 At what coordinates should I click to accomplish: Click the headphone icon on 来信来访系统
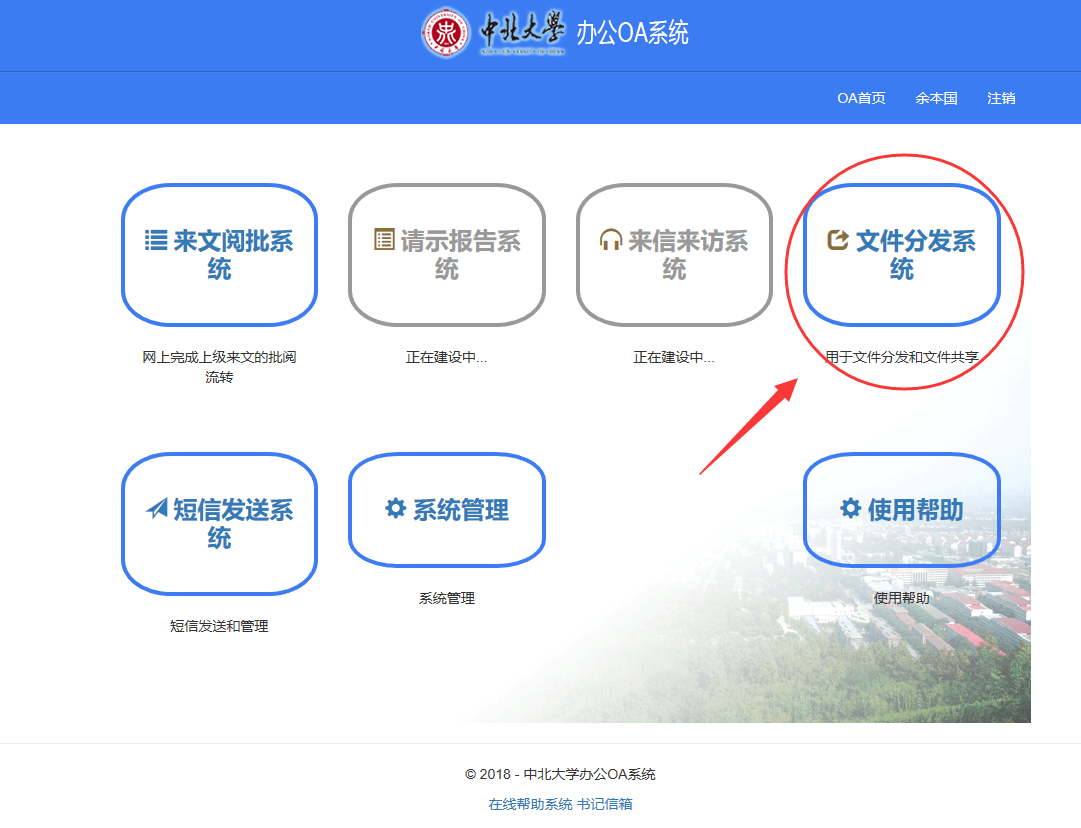(x=611, y=241)
